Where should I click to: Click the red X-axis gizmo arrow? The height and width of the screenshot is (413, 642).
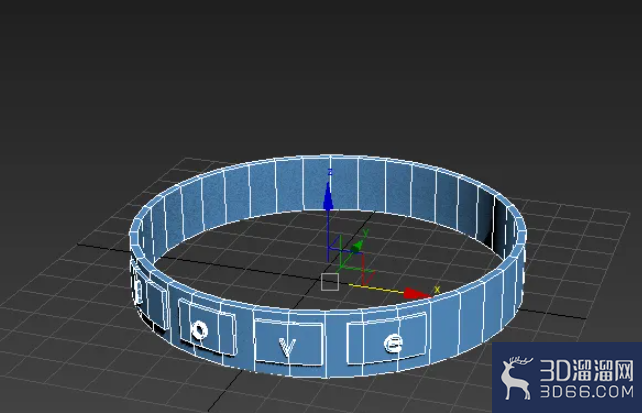[x=417, y=293]
